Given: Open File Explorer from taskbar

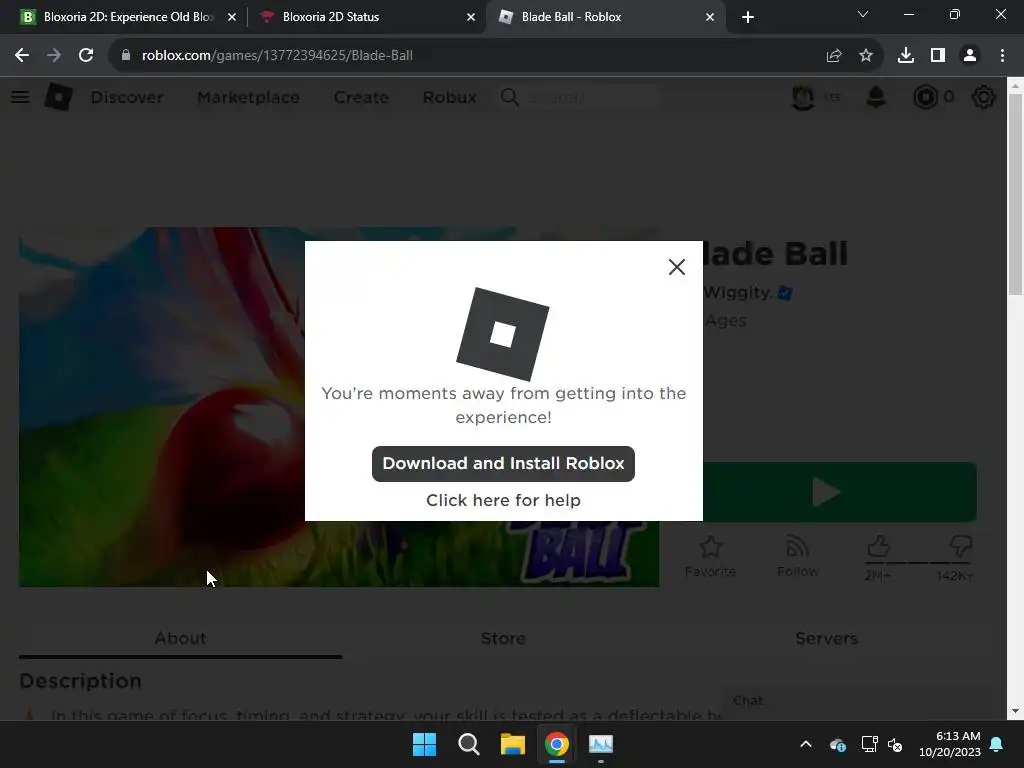Looking at the screenshot, I should (x=513, y=744).
